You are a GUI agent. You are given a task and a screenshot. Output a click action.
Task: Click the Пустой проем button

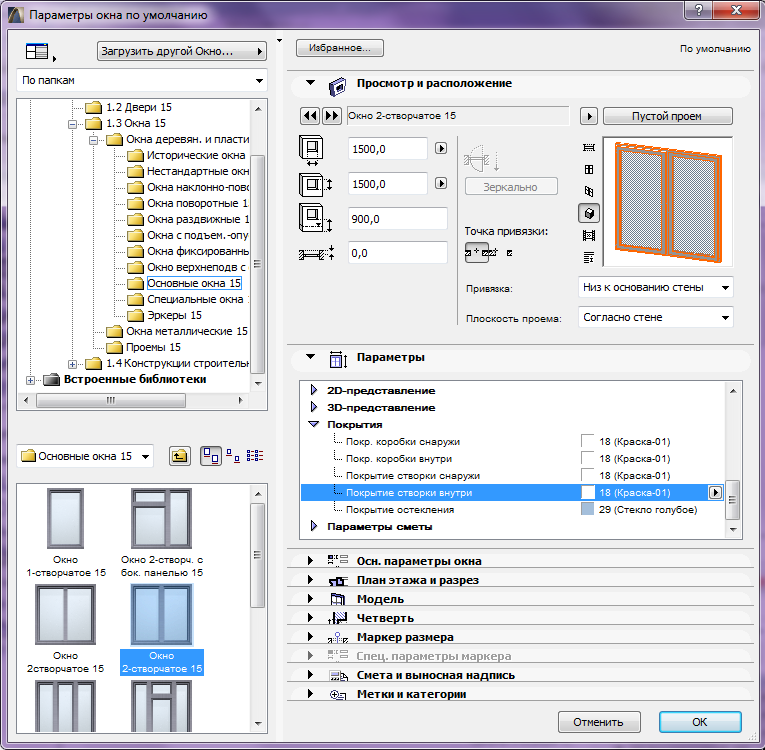(667, 116)
